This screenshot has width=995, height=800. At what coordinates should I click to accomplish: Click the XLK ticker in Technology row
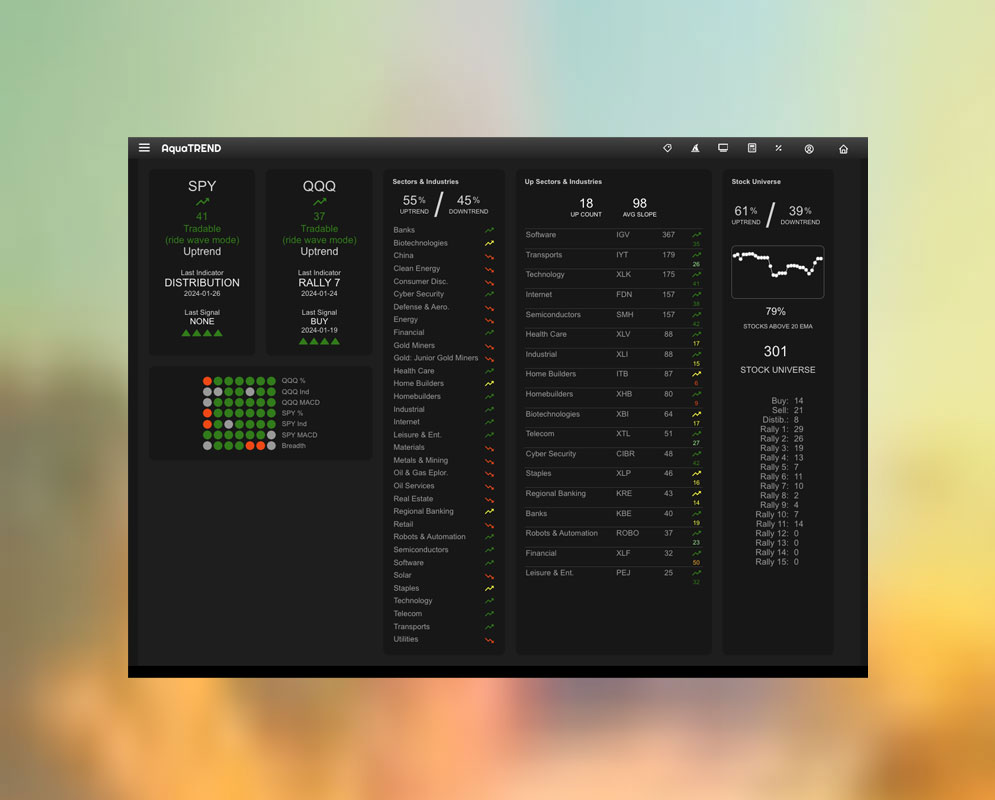coord(624,275)
